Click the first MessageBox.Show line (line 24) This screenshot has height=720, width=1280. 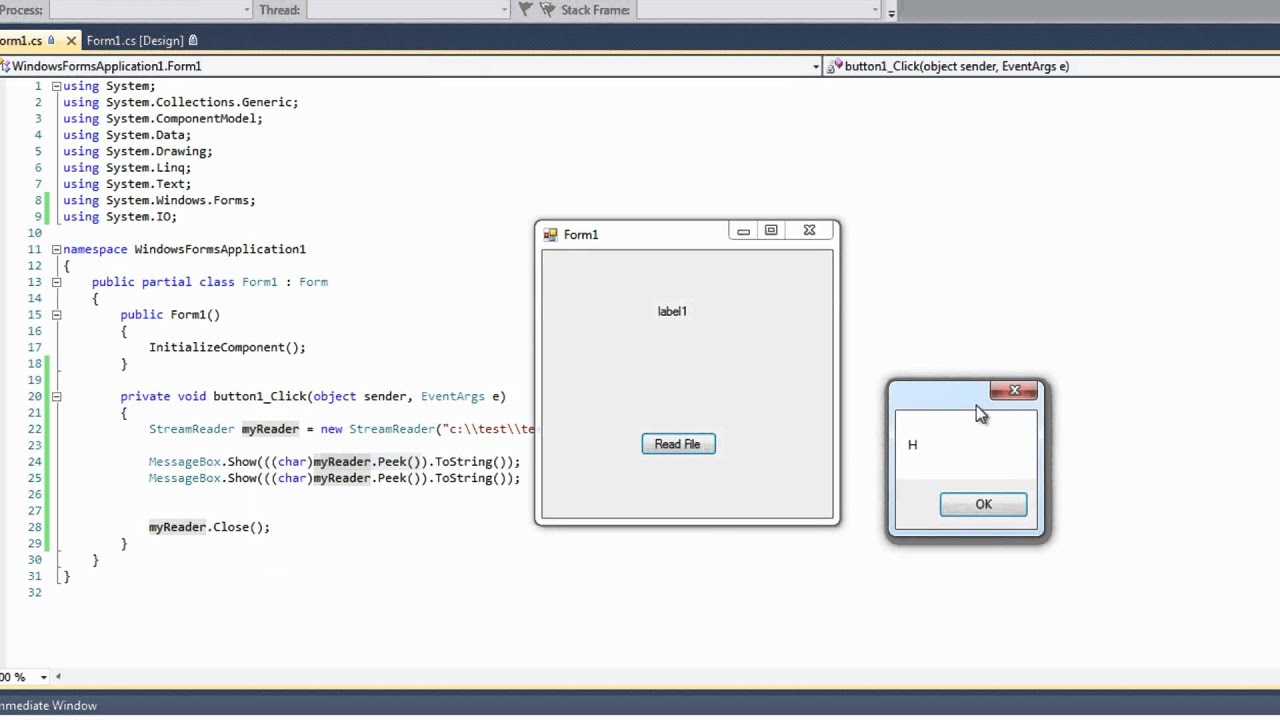click(334, 462)
